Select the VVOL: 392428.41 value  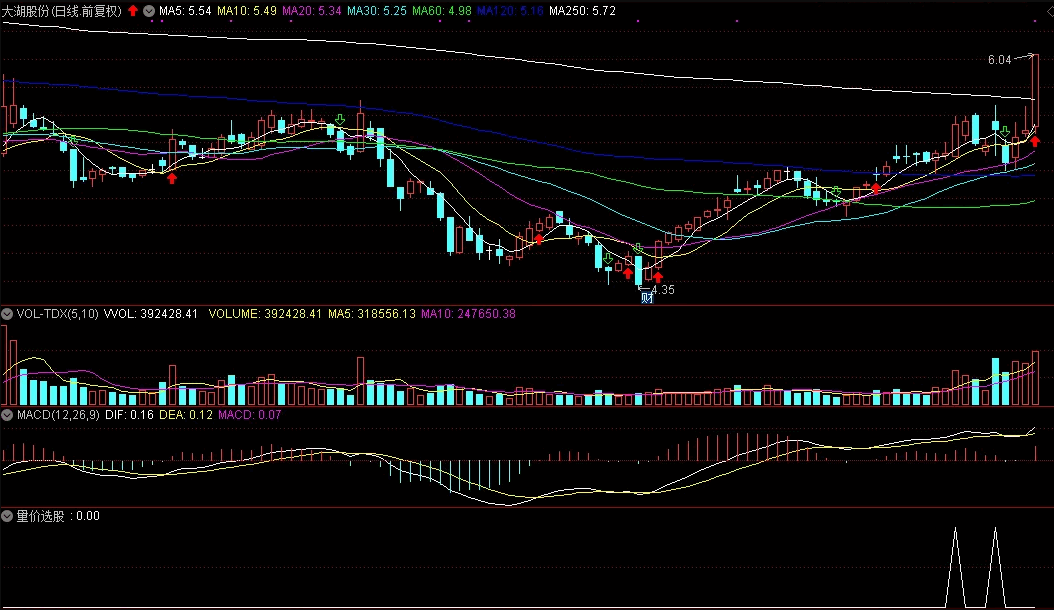(151, 314)
